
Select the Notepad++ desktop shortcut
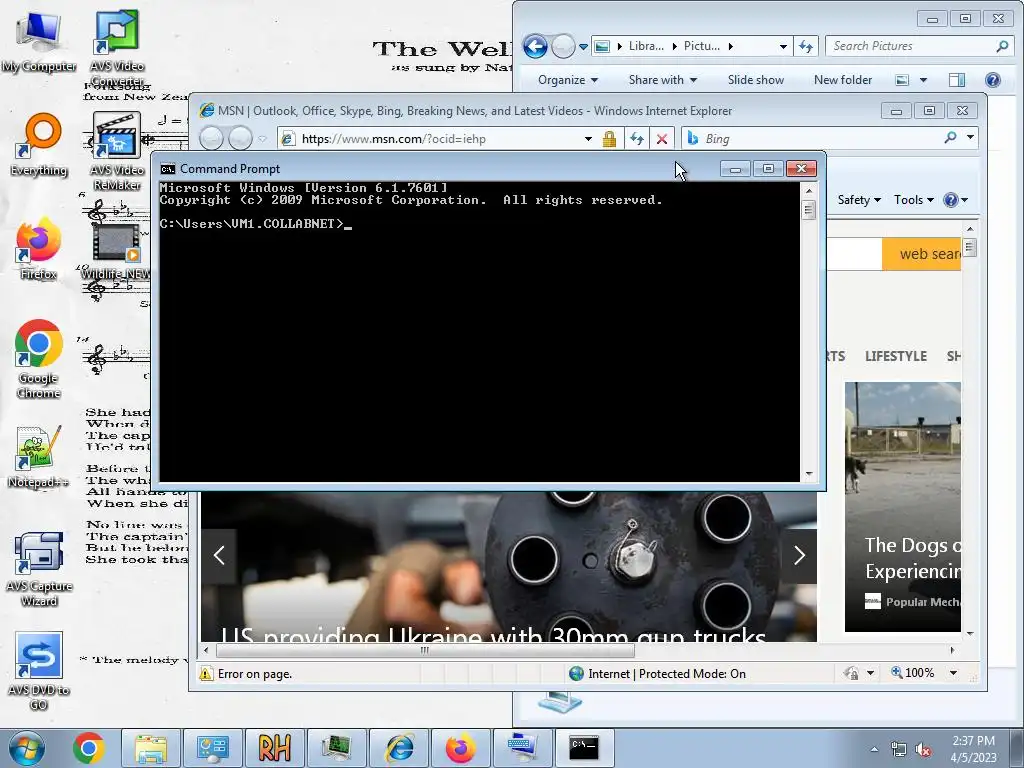39,456
